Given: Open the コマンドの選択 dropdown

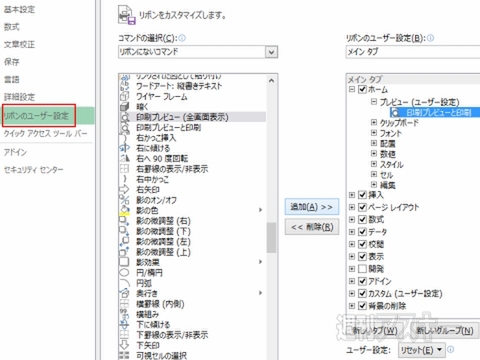Looking at the screenshot, I should tap(271, 52).
